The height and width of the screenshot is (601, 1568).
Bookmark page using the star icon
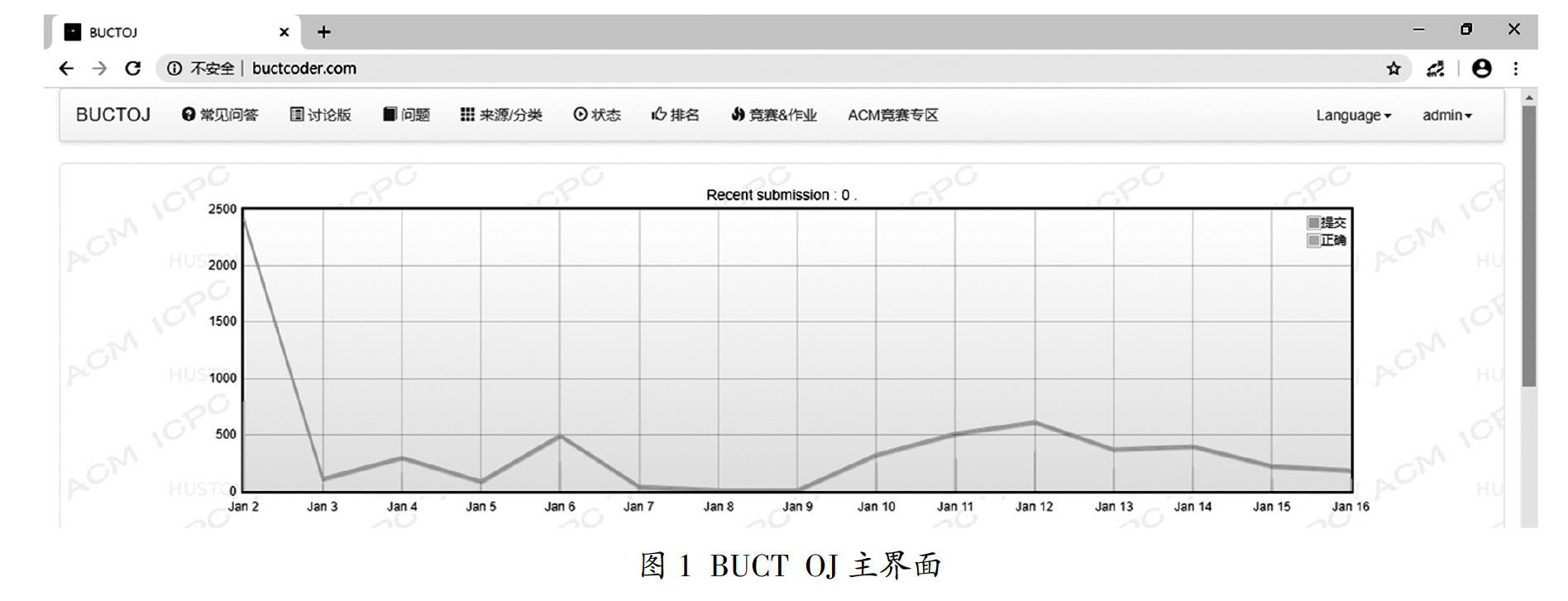tap(1394, 69)
